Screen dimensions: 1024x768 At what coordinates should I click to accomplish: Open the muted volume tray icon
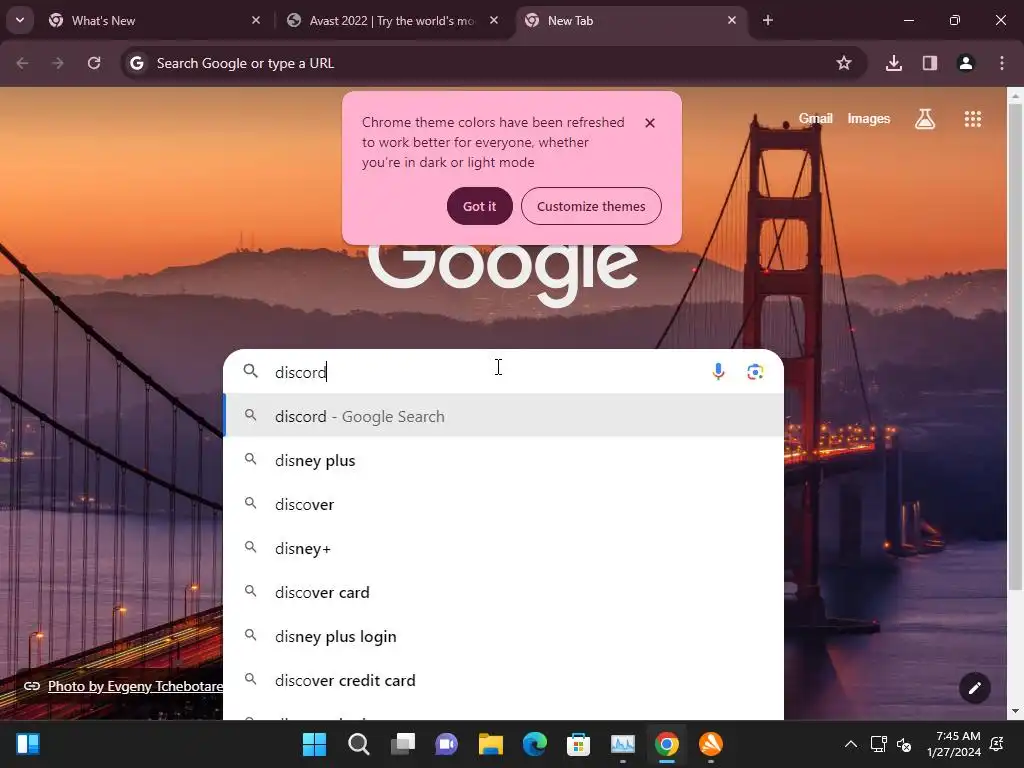(x=904, y=744)
